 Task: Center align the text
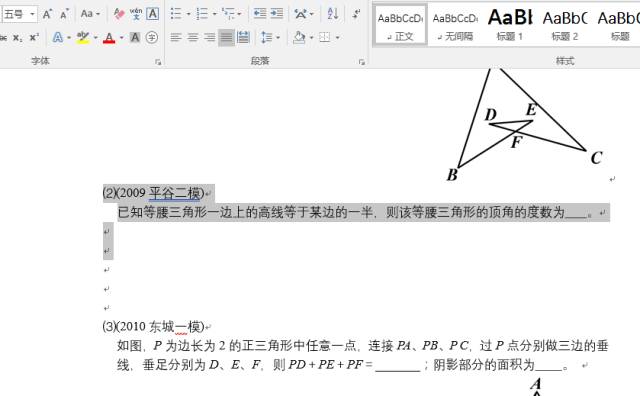pyautogui.click(x=193, y=38)
